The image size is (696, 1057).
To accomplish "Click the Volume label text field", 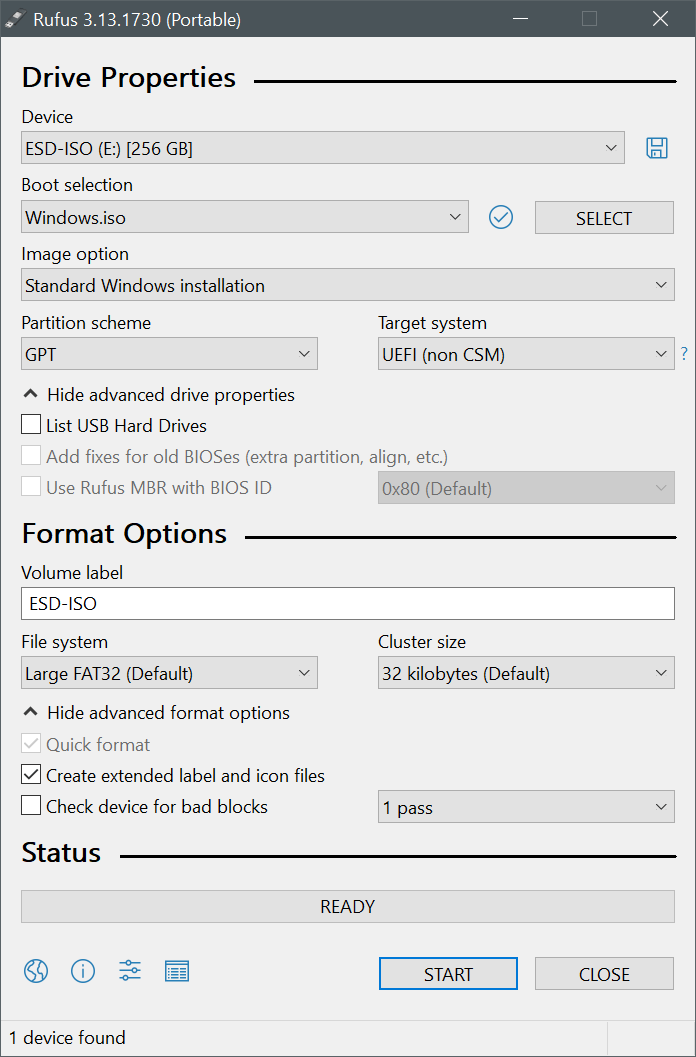I will coord(348,604).
